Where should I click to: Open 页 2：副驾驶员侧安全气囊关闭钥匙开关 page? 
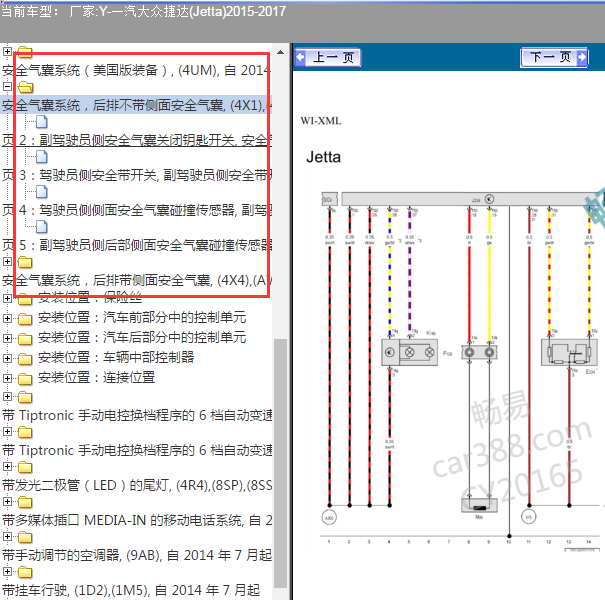(x=137, y=140)
